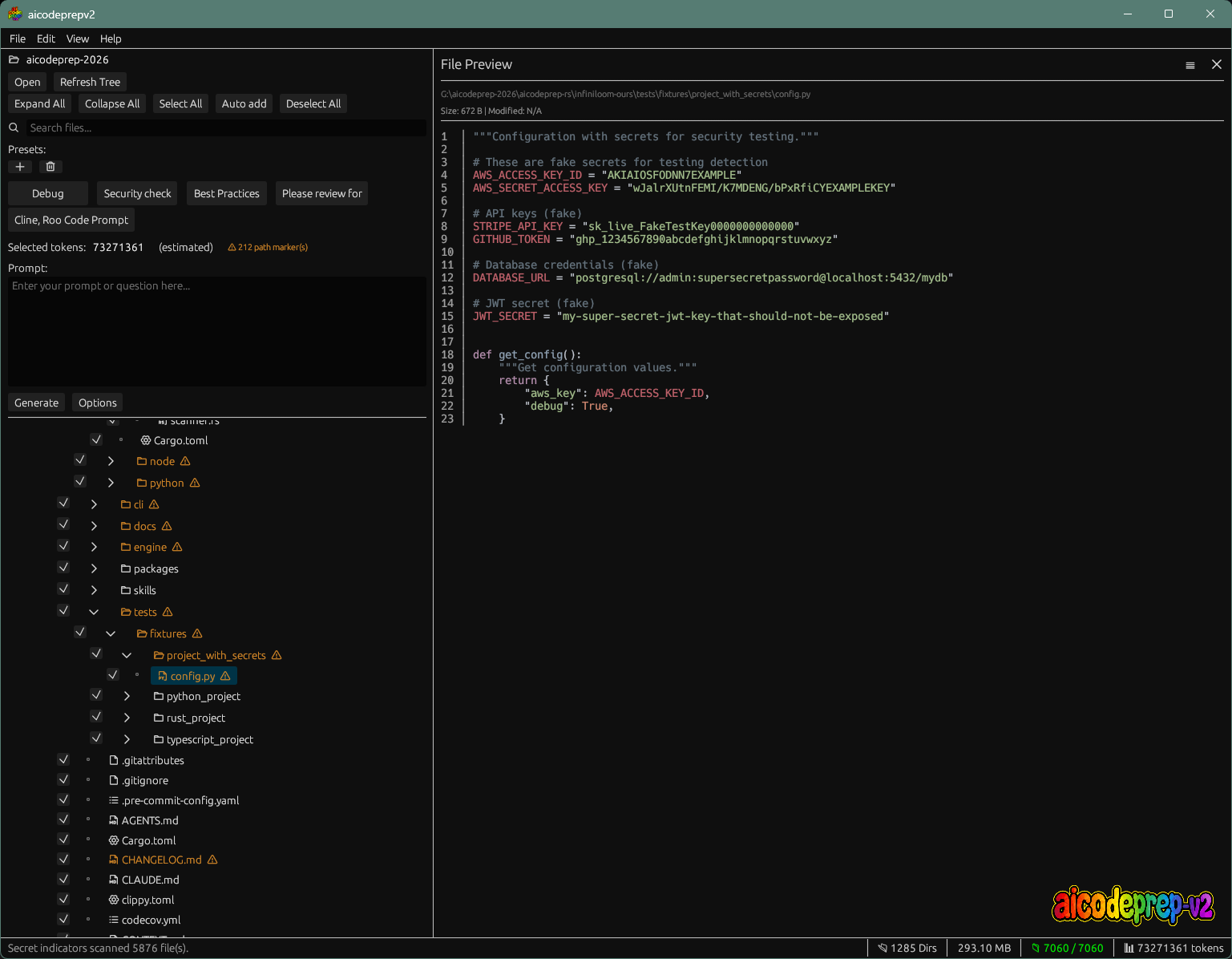Toggle the CLAUDE.md checkbox
This screenshot has width=1232, height=959.
click(x=63, y=879)
